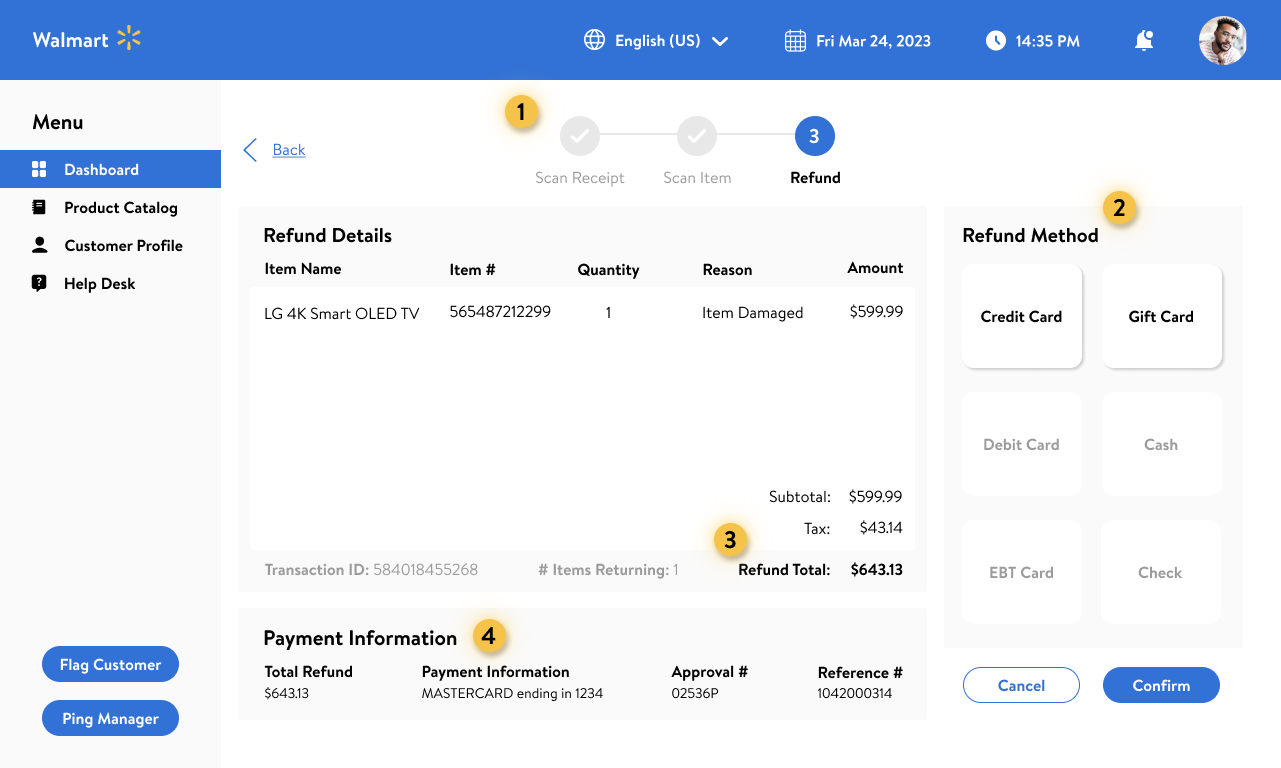
Task: Click the globe language icon
Action: [x=594, y=40]
